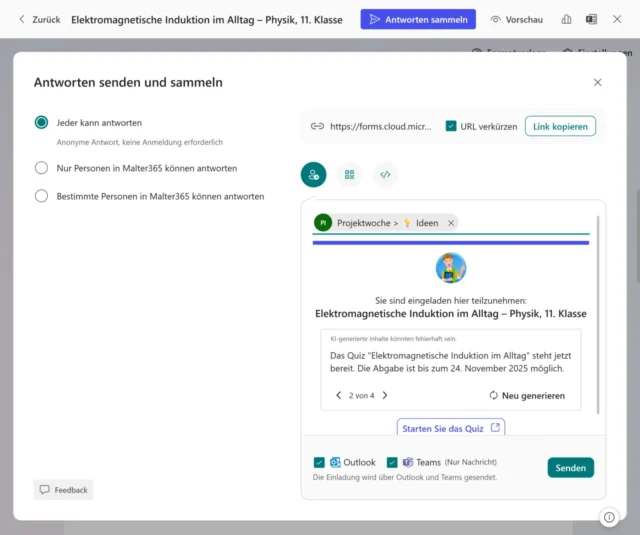Go back with the Zurück button

point(40,20)
